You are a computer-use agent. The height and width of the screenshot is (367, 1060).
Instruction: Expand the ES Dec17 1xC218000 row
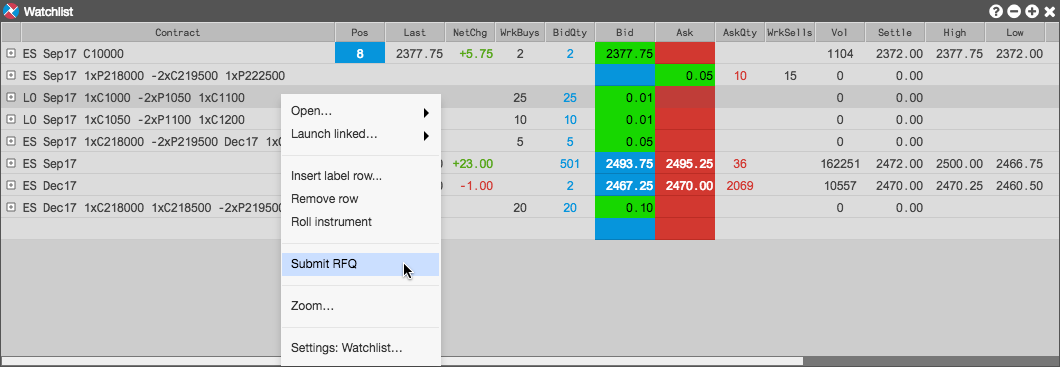click(x=11, y=207)
